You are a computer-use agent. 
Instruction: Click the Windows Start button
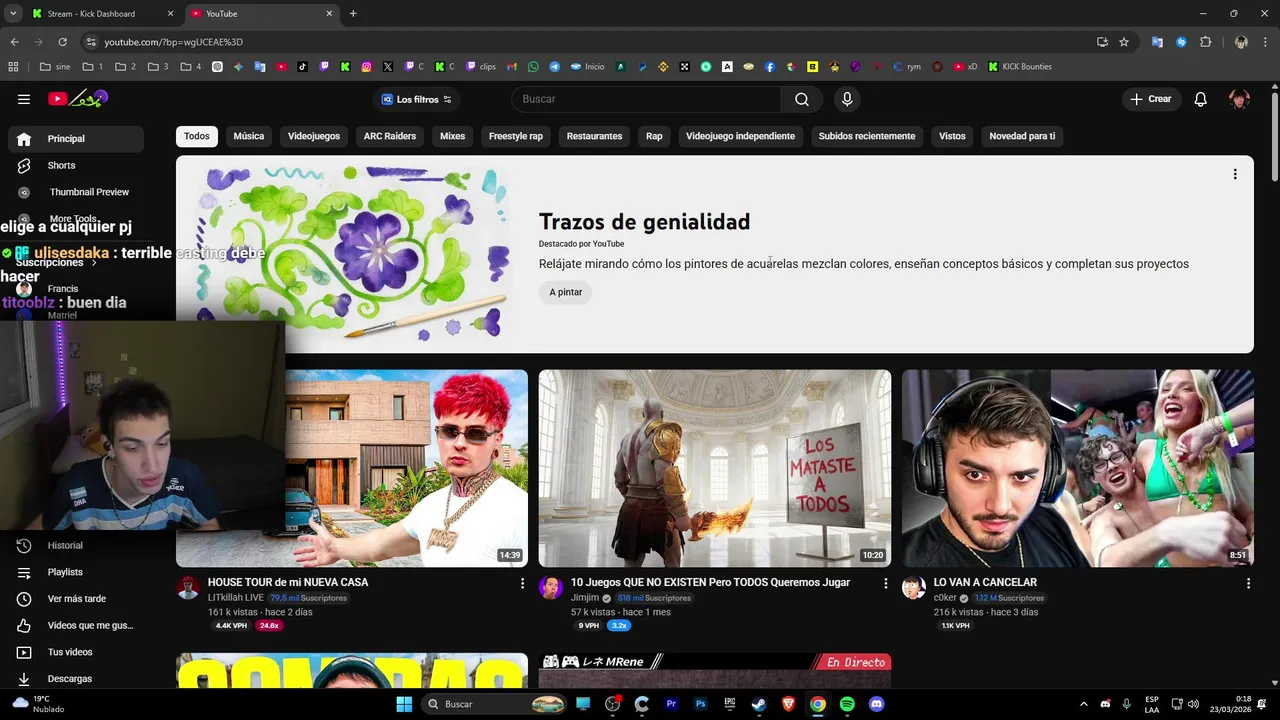pos(404,704)
